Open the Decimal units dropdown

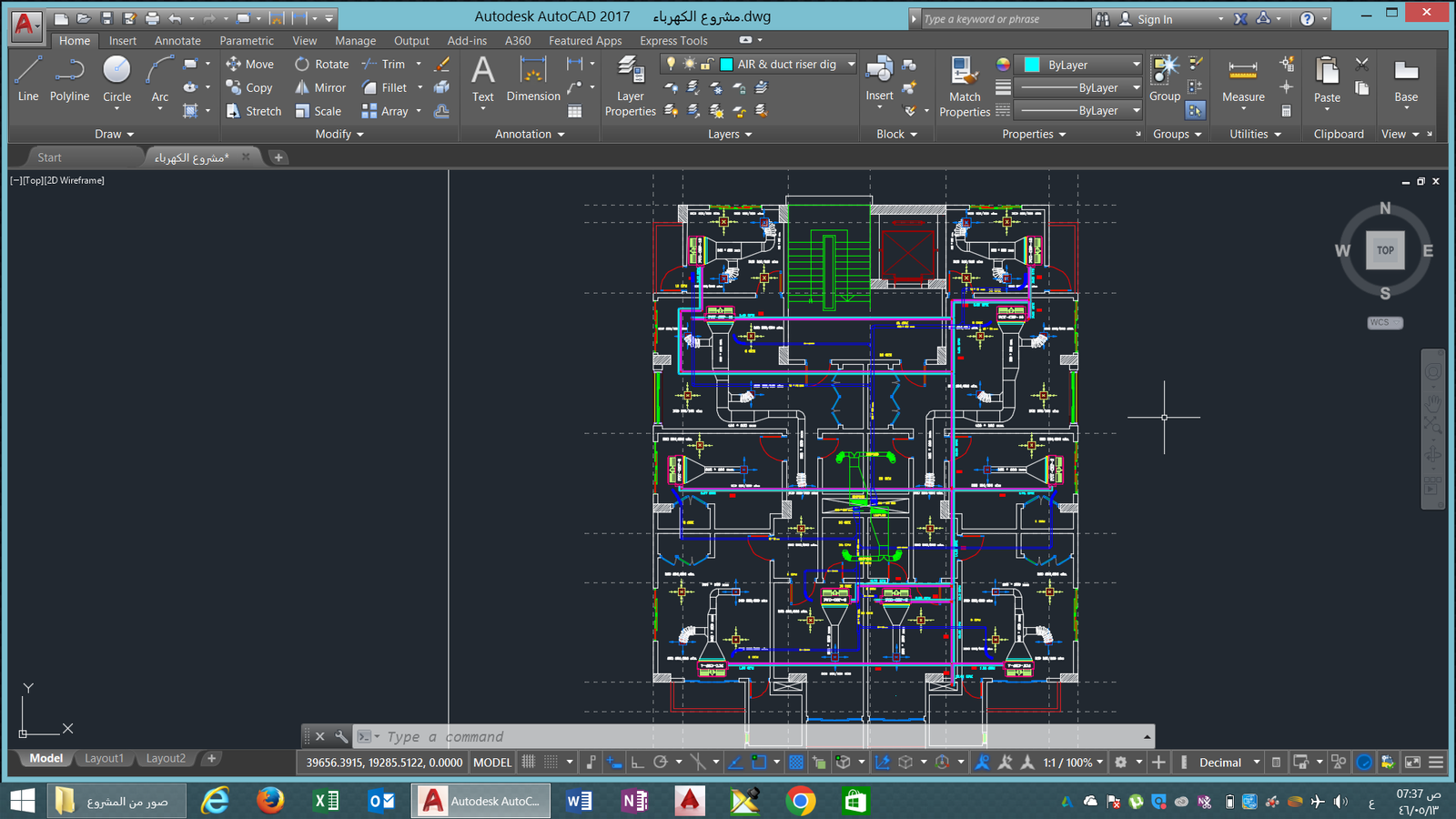[x=1228, y=763]
